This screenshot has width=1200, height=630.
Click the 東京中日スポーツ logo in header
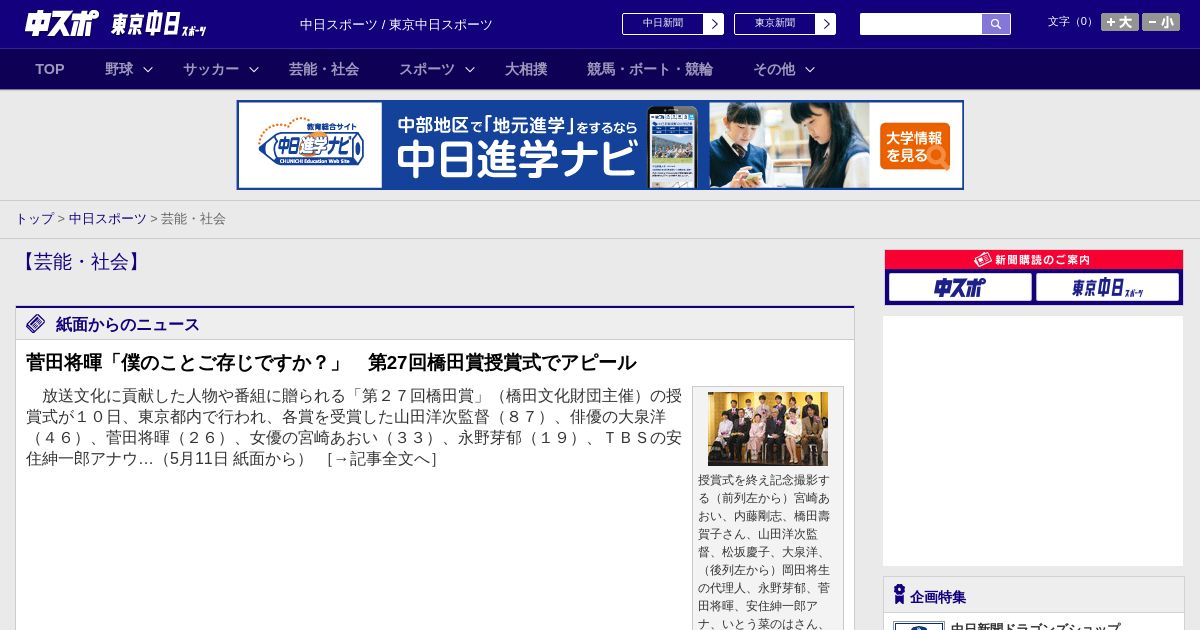[159, 24]
